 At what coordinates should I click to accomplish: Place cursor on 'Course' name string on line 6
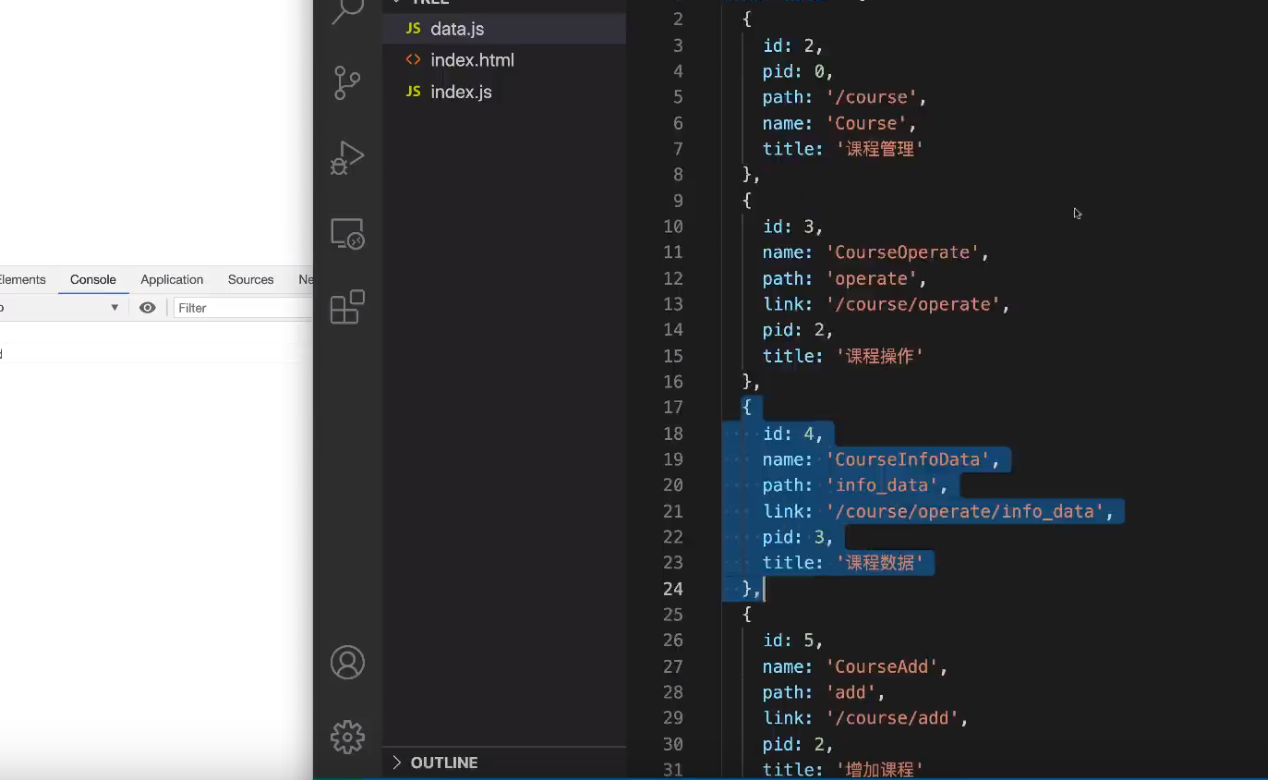(865, 123)
